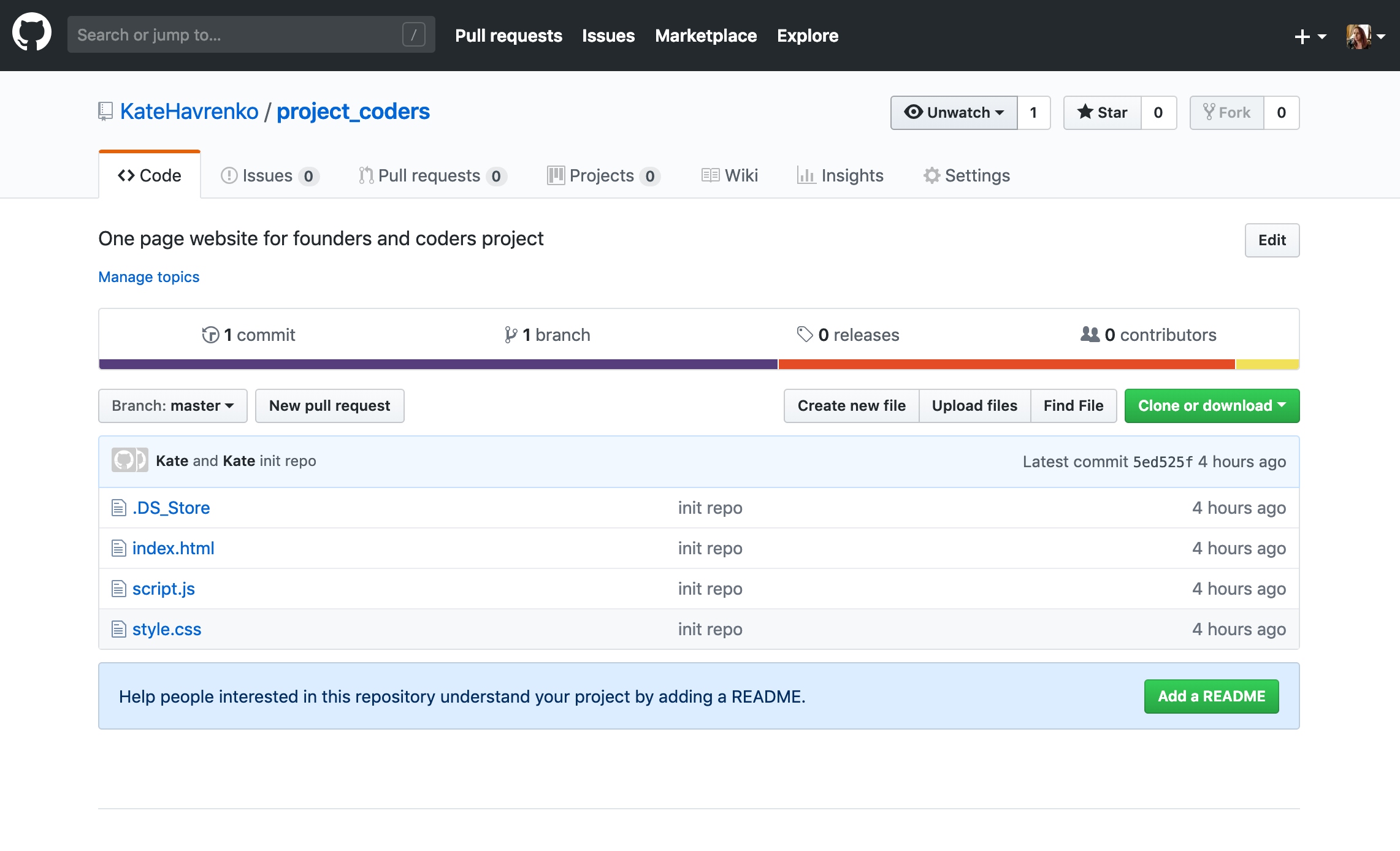Open the repository Settings tab
Screen dimensions: 1400x851
pos(966,176)
